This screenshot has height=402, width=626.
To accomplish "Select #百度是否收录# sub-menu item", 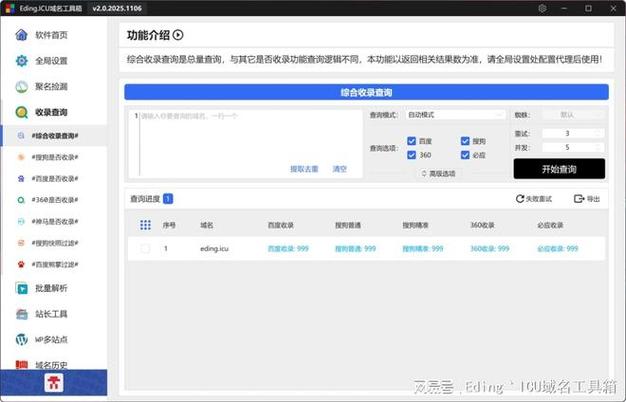I will 55,179.
